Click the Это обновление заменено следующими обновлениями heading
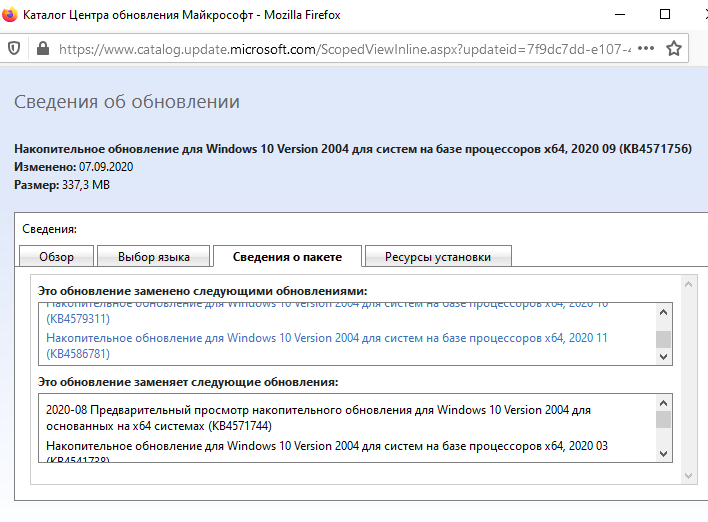Viewport: 708px width, 522px height. [x=203, y=291]
